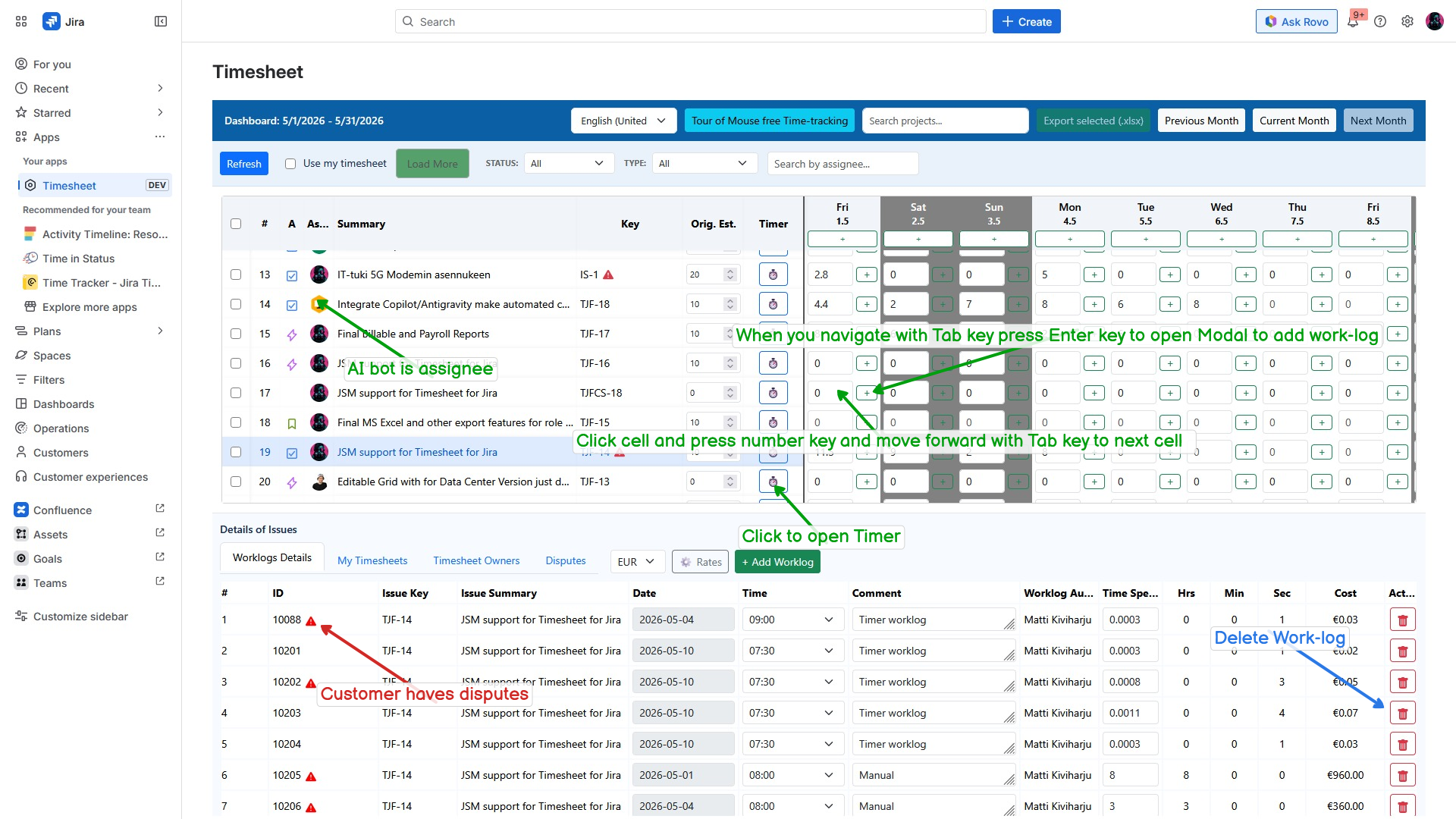Collapse the sidebar with the panel icon
Viewport: 1456px width, 819px height.
pyautogui.click(x=161, y=21)
